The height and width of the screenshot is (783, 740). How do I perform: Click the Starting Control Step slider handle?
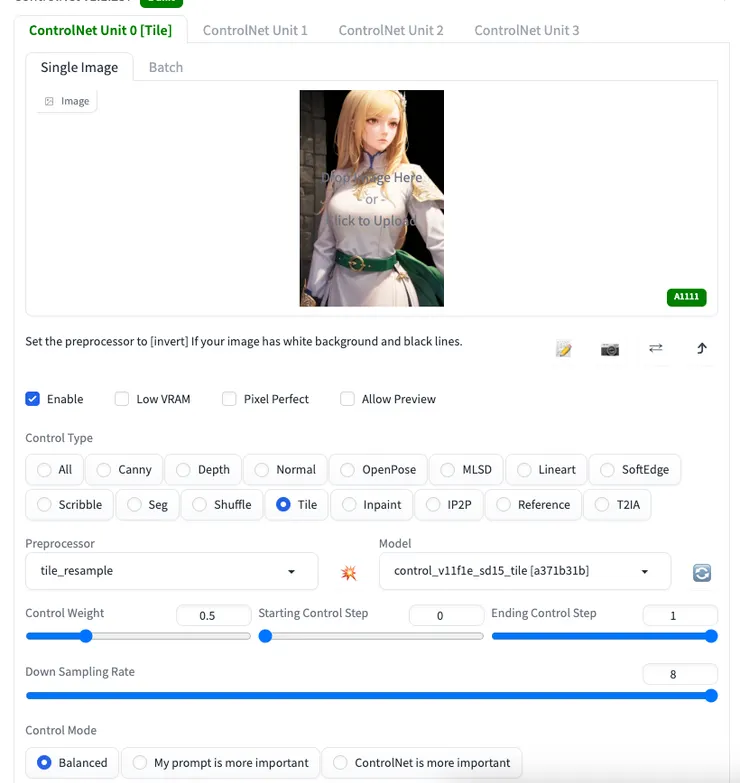265,636
